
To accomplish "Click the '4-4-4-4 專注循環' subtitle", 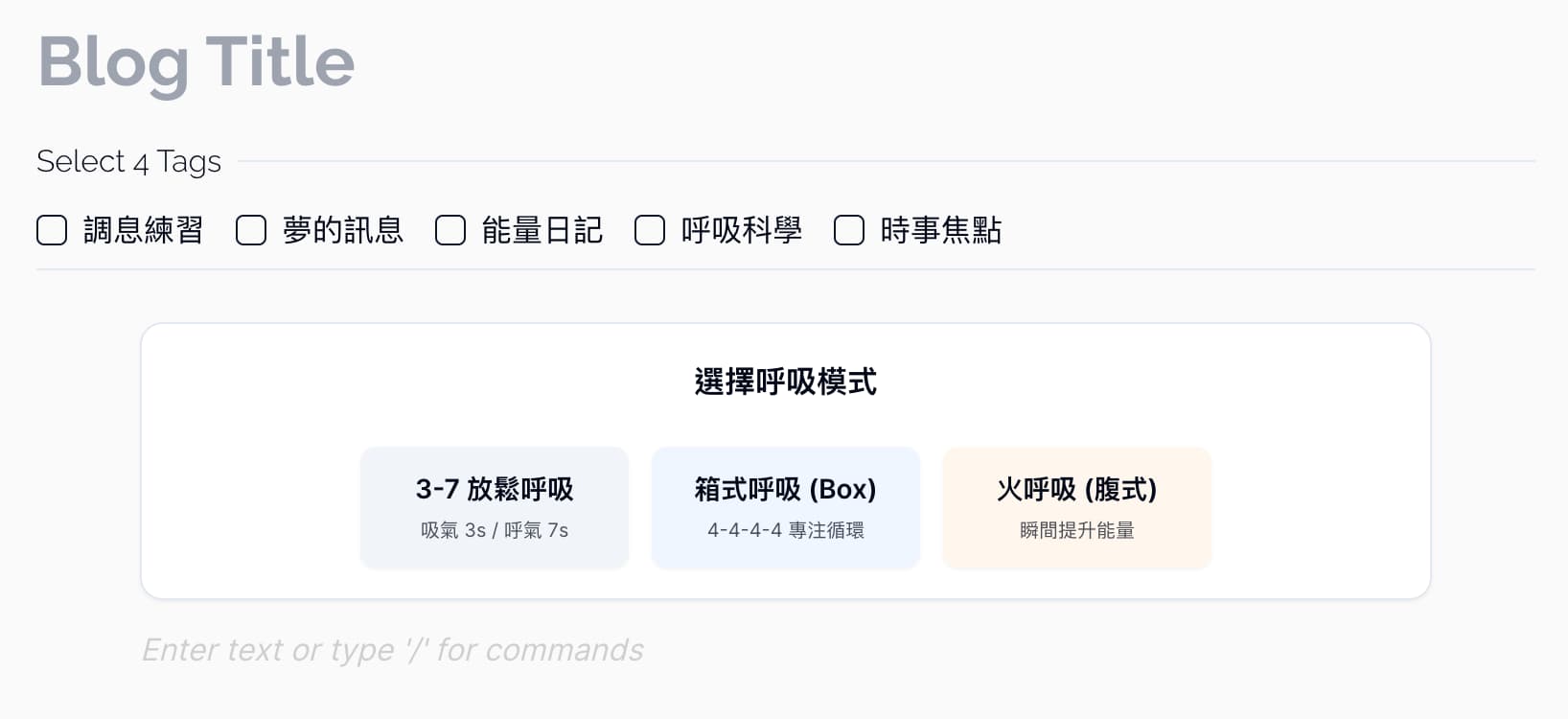I will (x=786, y=530).
